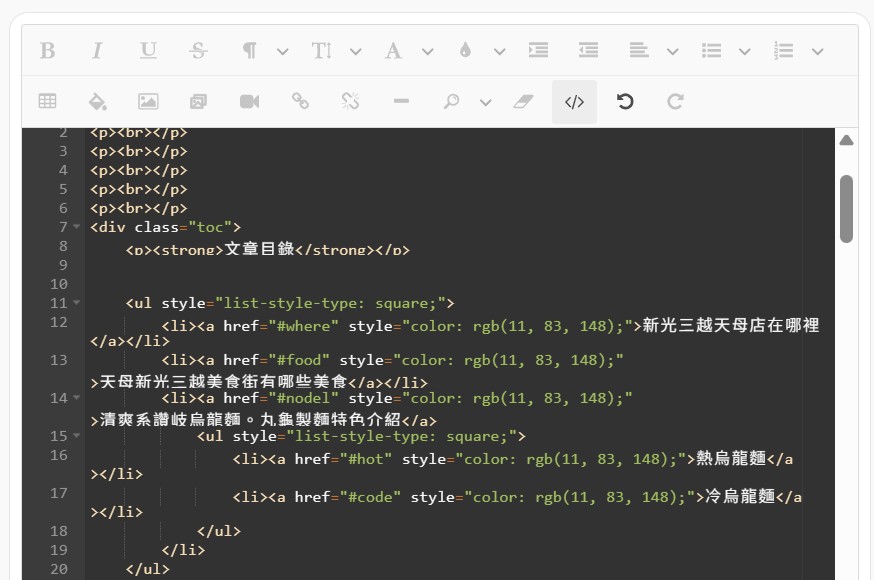Click the paint bucket fill icon
The height and width of the screenshot is (580, 874).
[x=98, y=101]
